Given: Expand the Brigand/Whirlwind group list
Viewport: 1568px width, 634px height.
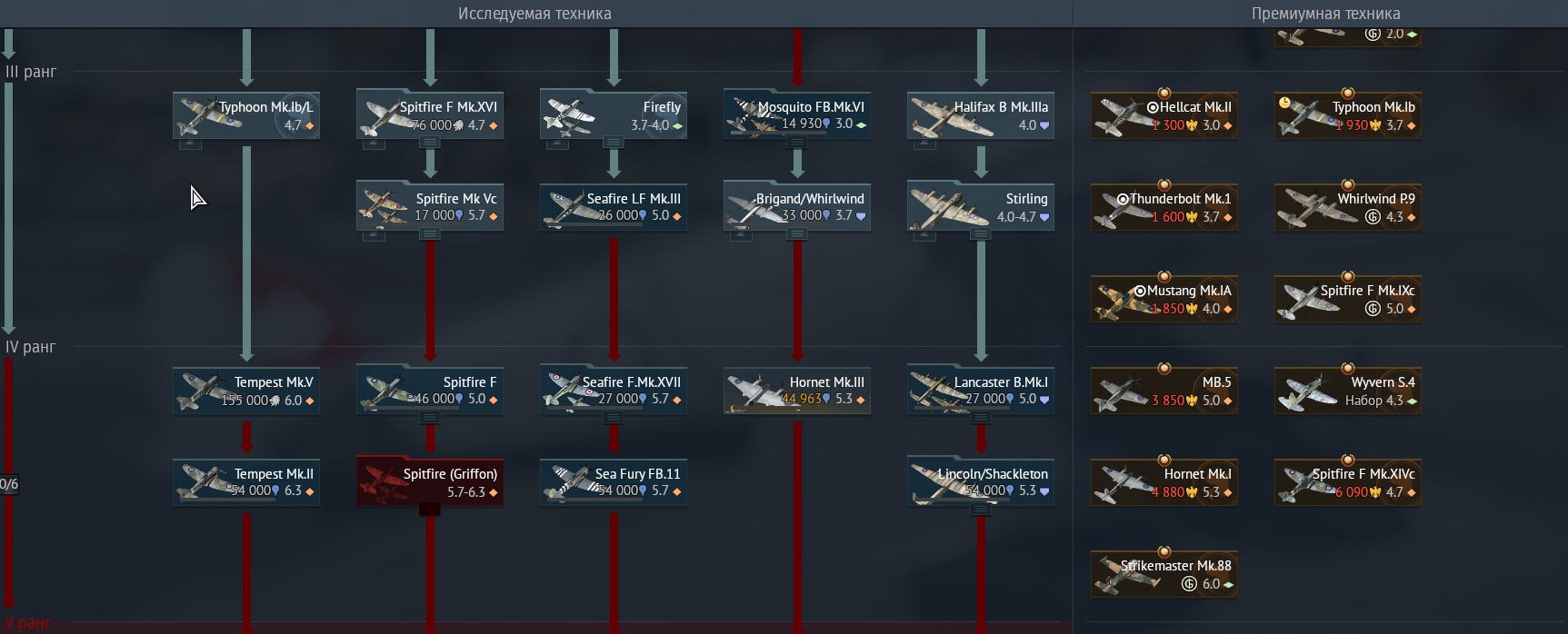Looking at the screenshot, I should (797, 234).
